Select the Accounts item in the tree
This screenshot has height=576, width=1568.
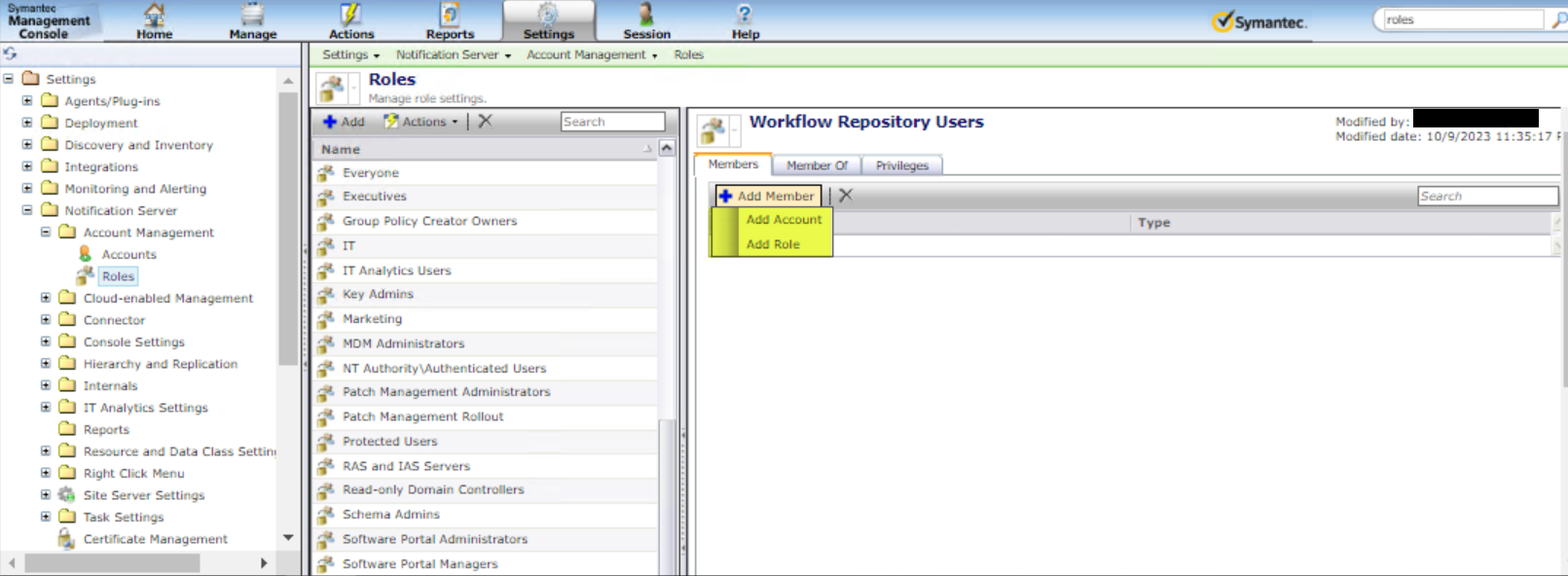pos(128,255)
